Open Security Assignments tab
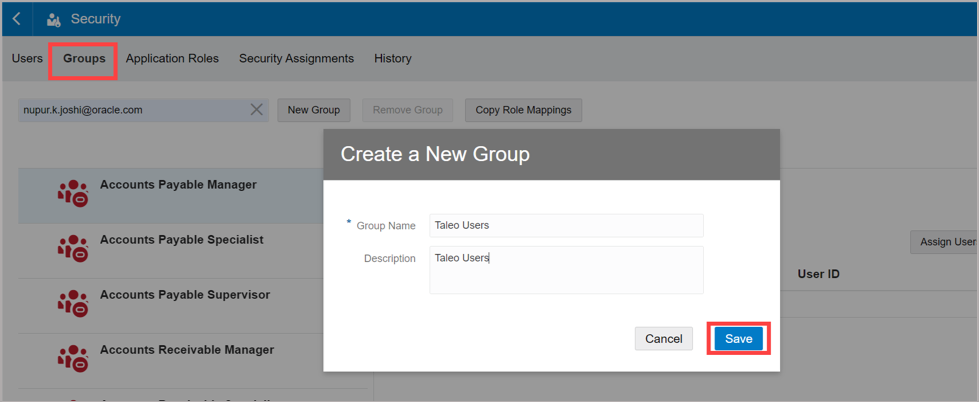 pos(296,59)
